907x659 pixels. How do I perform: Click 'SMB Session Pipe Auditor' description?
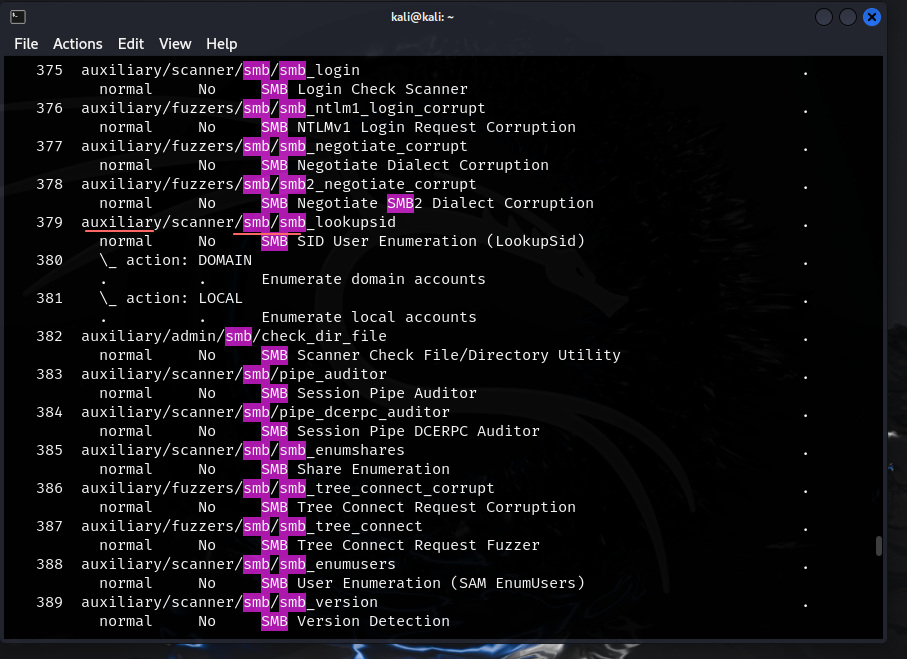(369, 393)
